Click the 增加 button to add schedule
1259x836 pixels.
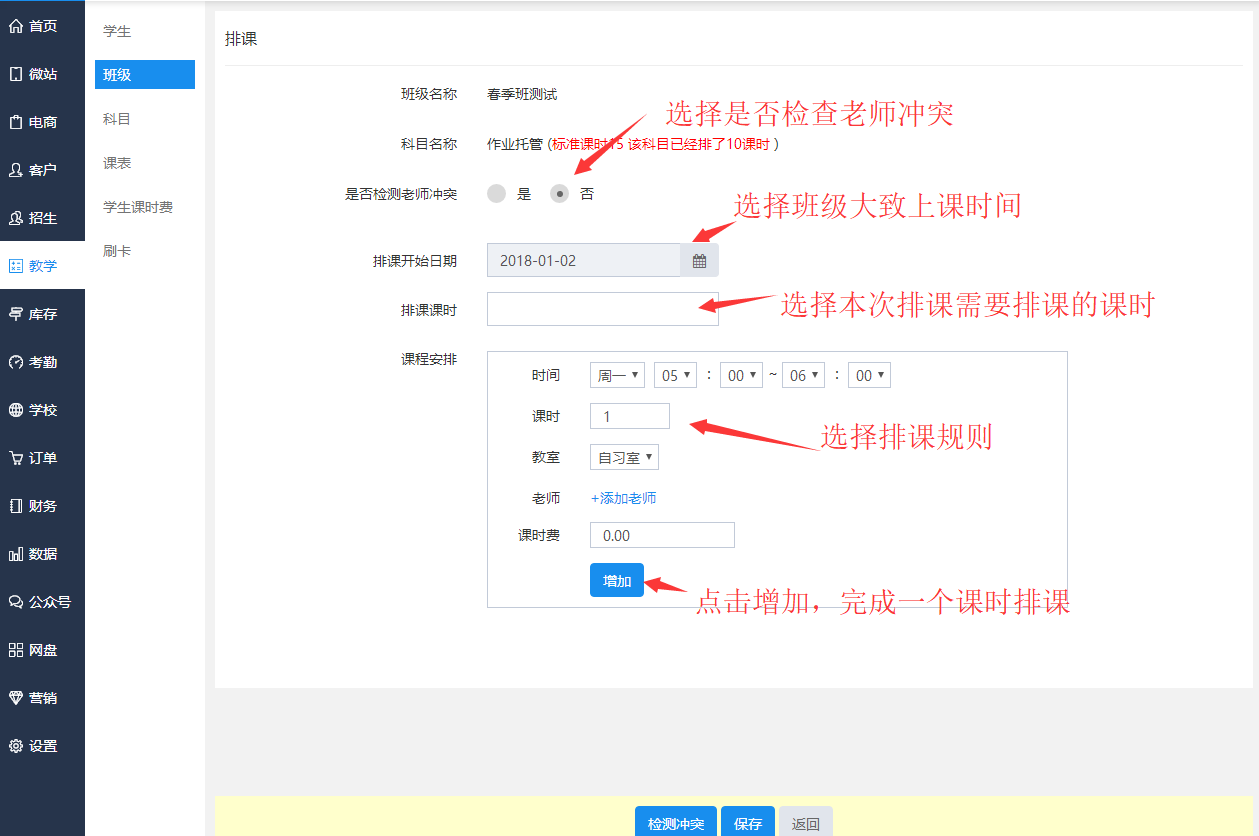[616, 579]
